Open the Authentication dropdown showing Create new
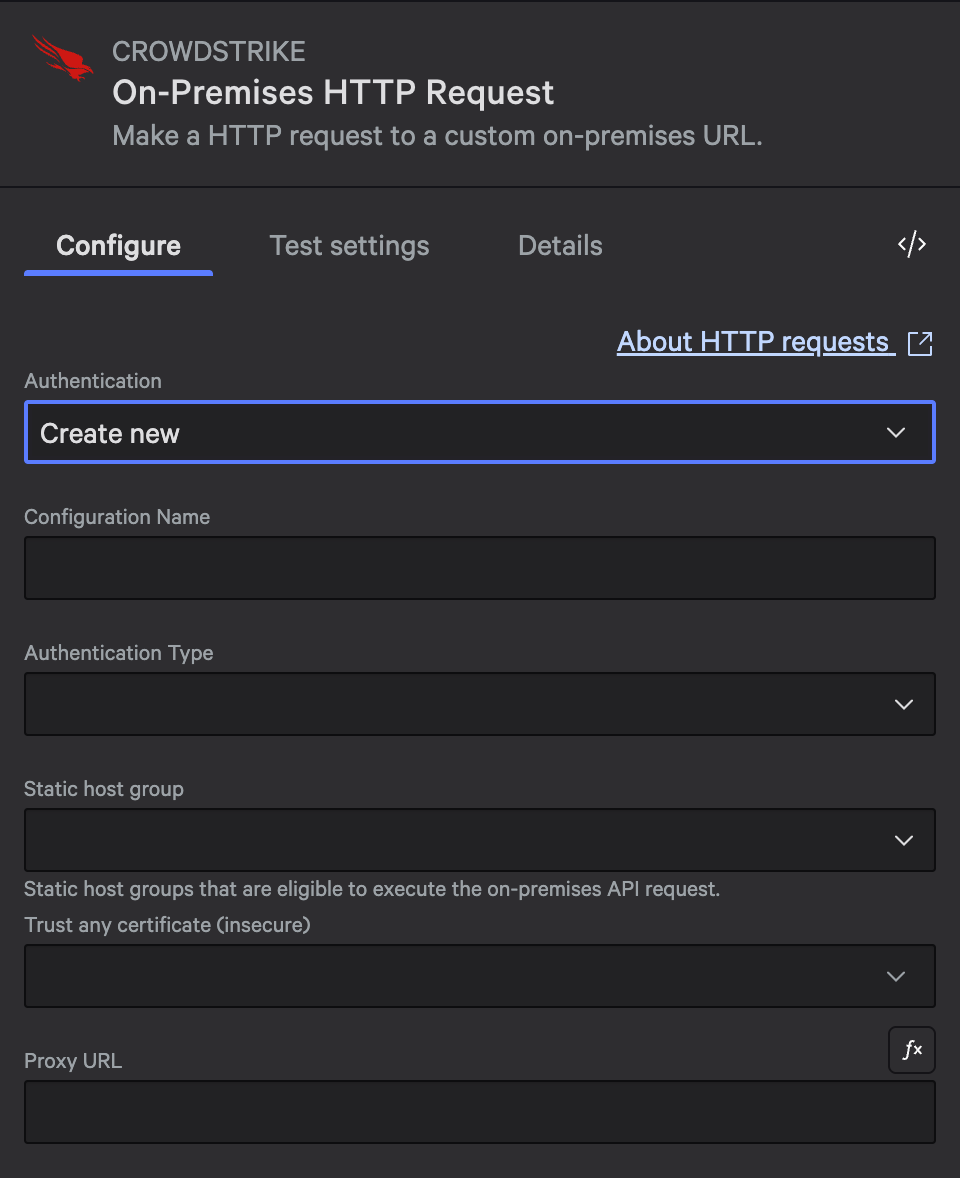Screen dimensions: 960x1178 pyautogui.click(x=480, y=432)
